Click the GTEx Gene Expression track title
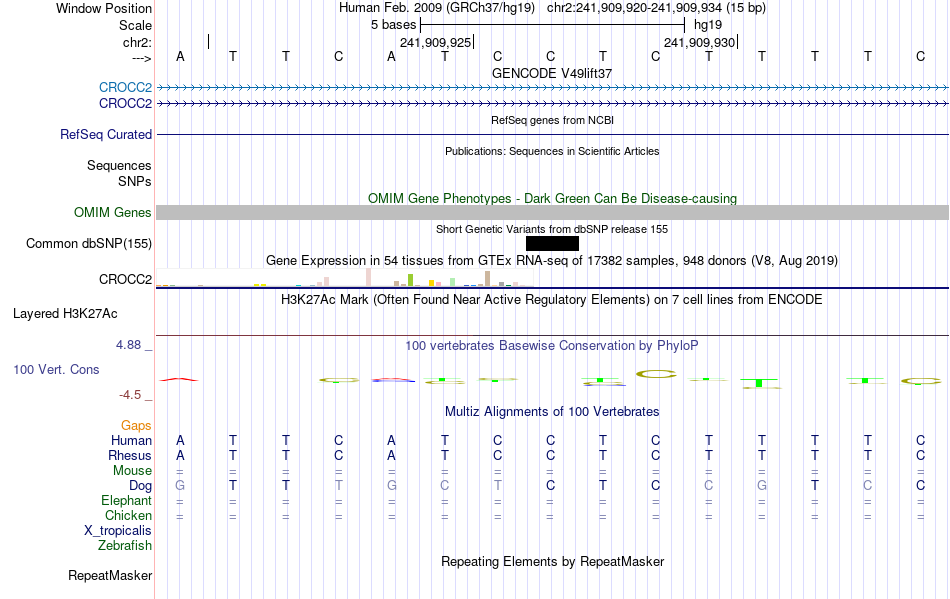The image size is (950, 599). tap(552, 261)
